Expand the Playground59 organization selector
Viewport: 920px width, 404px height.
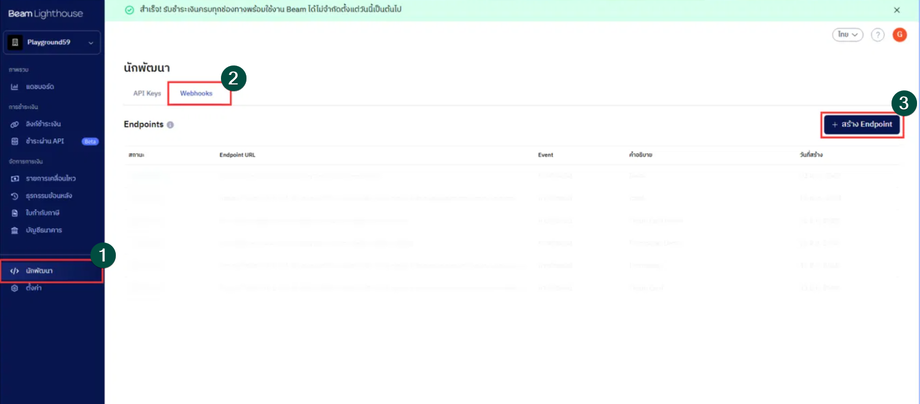(53, 43)
